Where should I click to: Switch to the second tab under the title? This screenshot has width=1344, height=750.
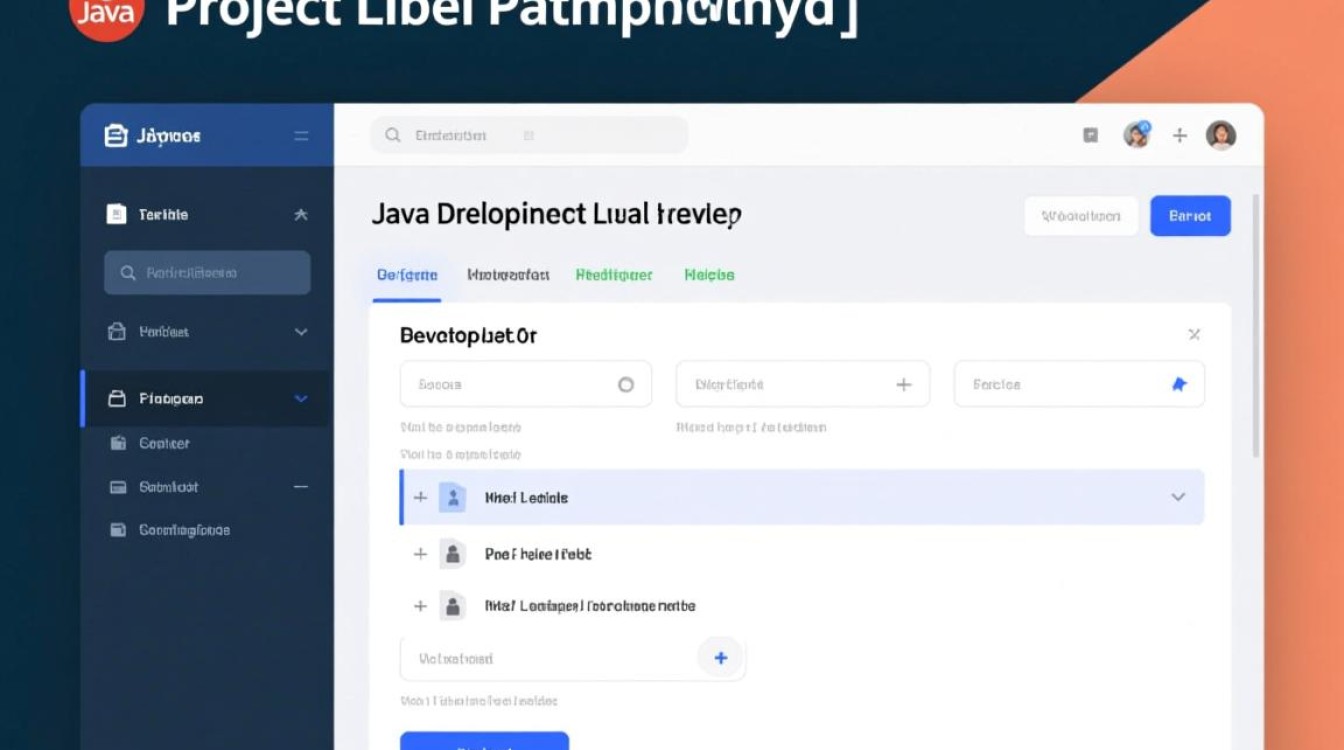point(508,275)
